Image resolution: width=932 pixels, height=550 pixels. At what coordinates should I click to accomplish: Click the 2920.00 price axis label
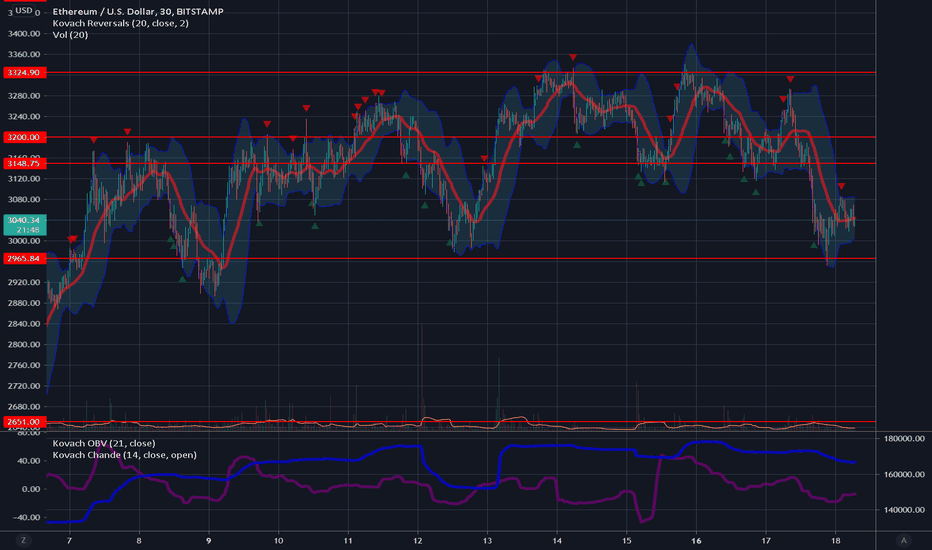click(x=24, y=282)
